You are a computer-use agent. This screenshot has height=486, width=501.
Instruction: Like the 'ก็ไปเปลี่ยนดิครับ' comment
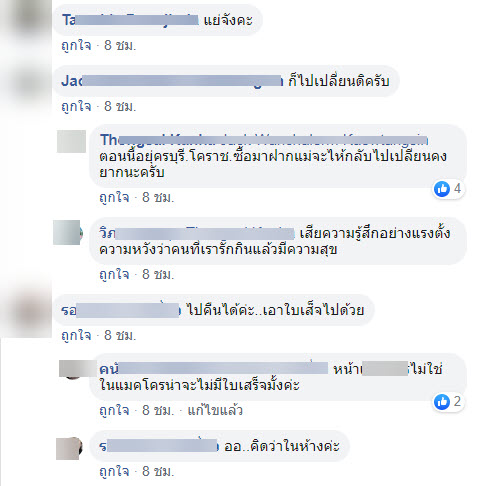click(x=76, y=106)
